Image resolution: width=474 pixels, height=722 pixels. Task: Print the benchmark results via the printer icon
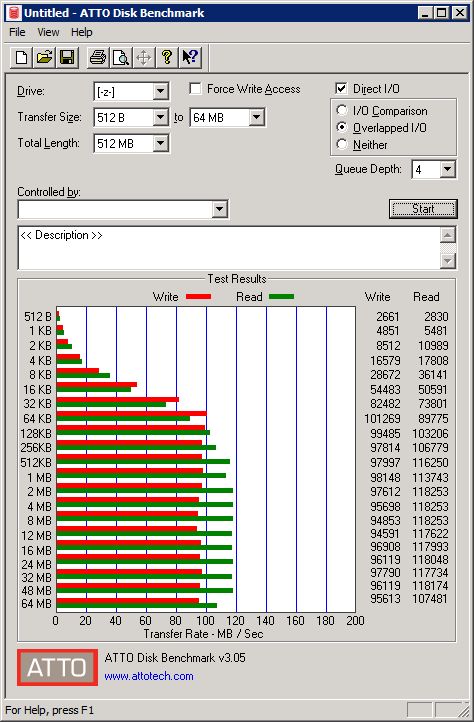98,58
